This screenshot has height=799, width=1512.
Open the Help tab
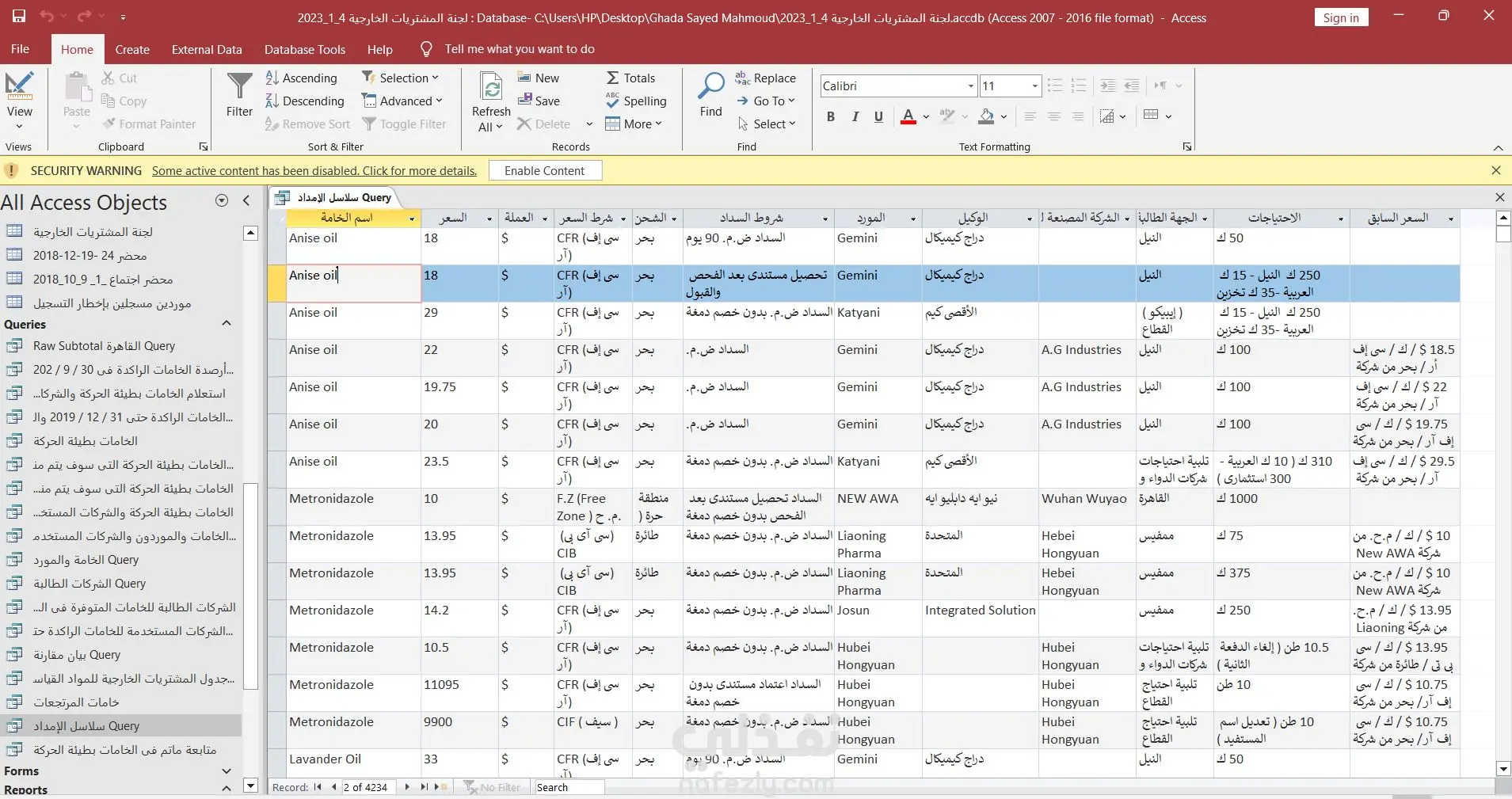(x=380, y=49)
